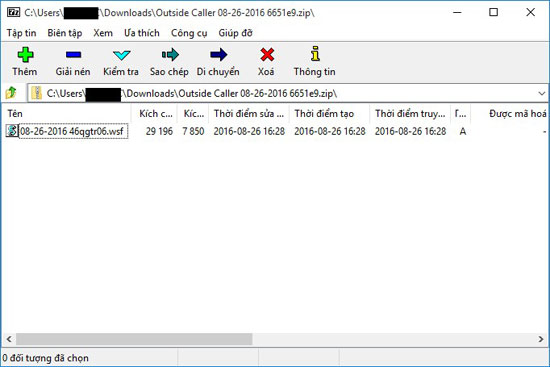Click the wsf script file icon

pyautogui.click(x=12, y=131)
